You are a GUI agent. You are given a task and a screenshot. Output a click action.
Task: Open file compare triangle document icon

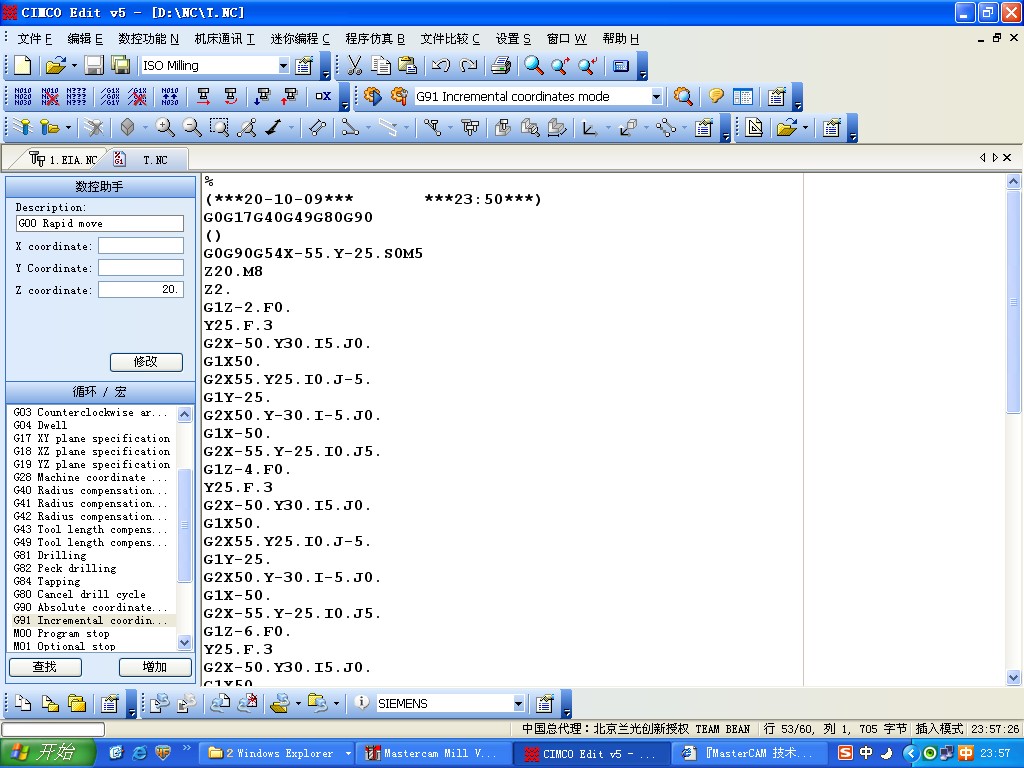[x=754, y=127]
